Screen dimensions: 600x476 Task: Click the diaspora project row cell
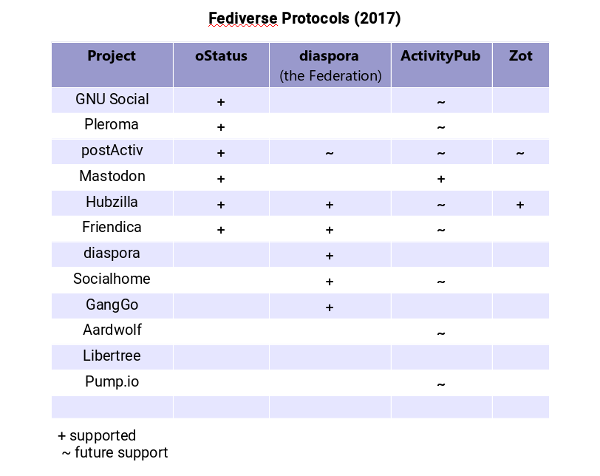pos(112,253)
